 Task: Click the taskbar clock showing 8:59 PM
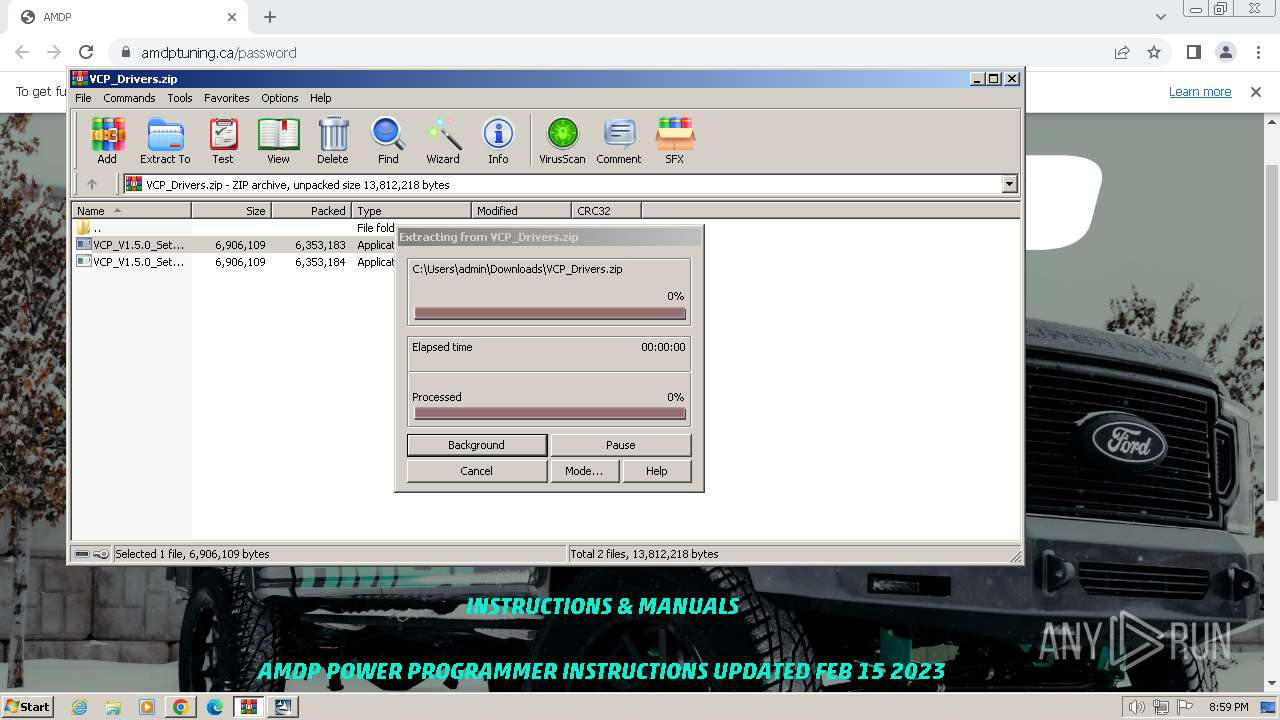1228,707
